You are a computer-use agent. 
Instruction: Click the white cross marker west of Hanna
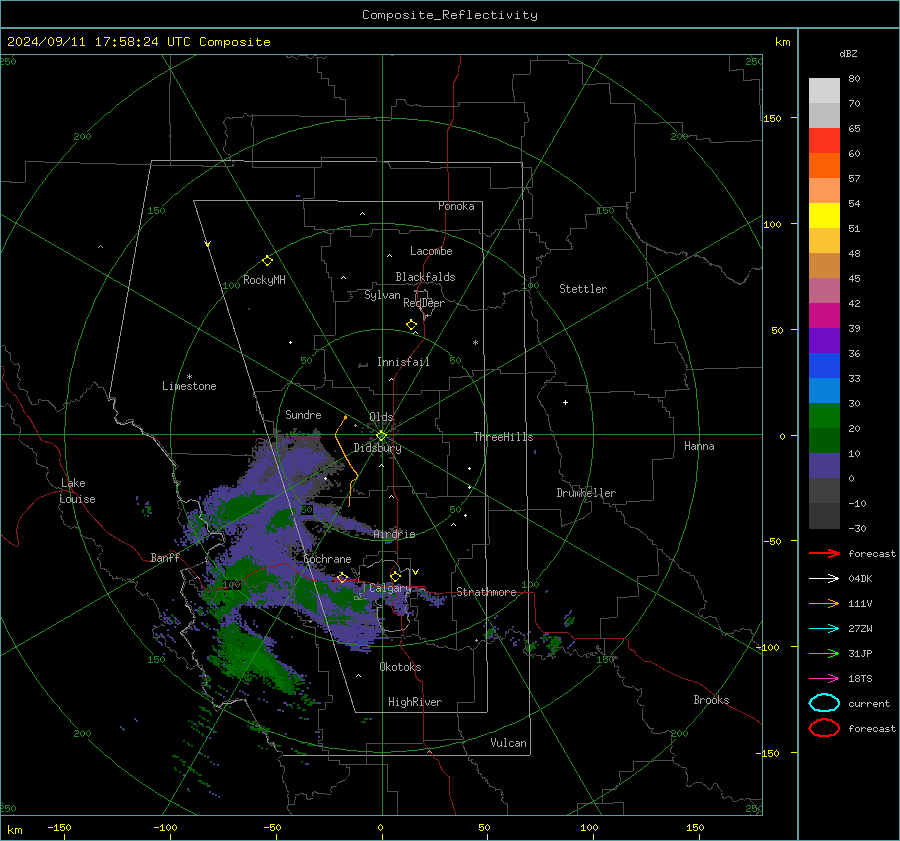[x=565, y=402]
